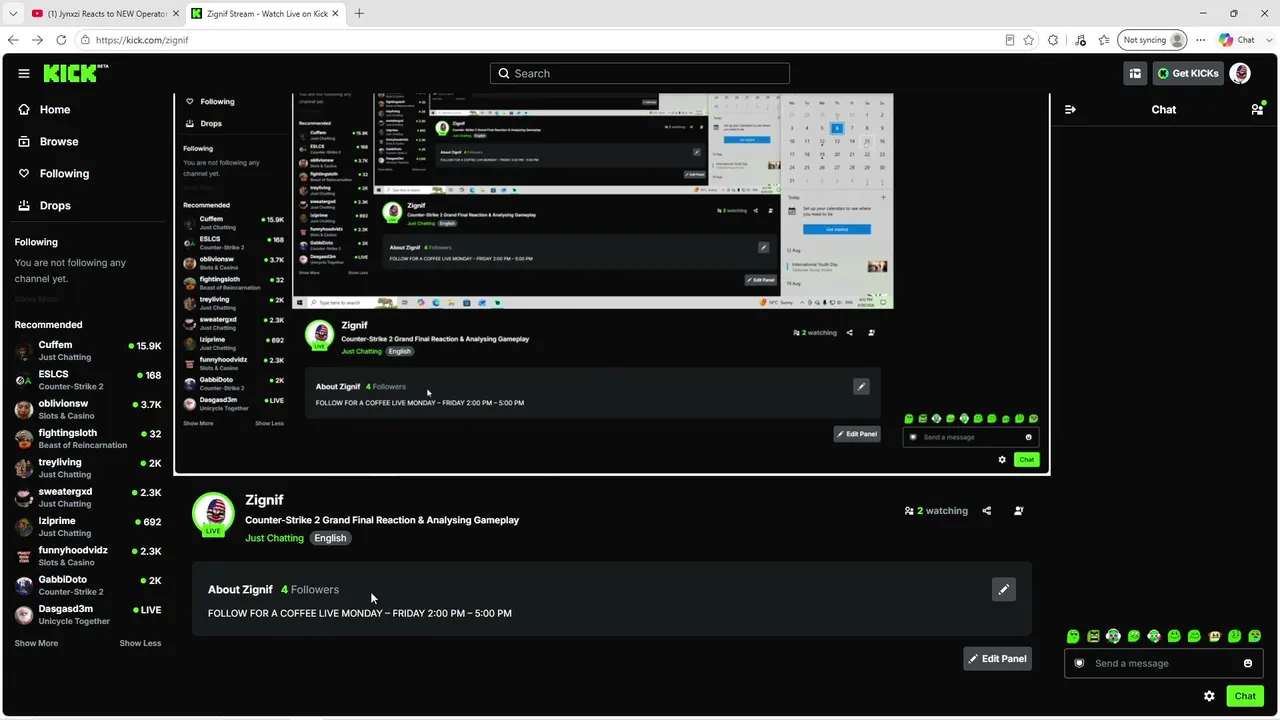Click the green KICK logo
The image size is (1280, 720).
click(x=75, y=73)
